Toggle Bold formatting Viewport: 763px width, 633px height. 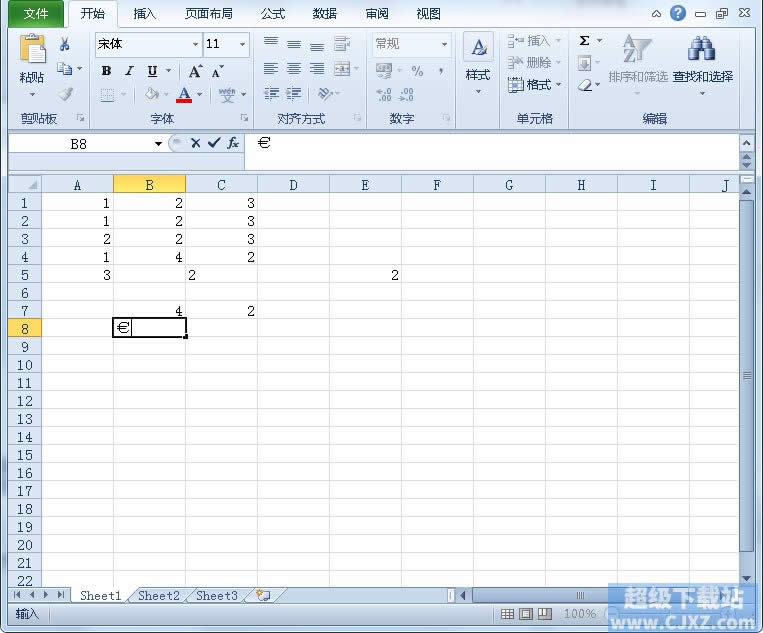(106, 71)
